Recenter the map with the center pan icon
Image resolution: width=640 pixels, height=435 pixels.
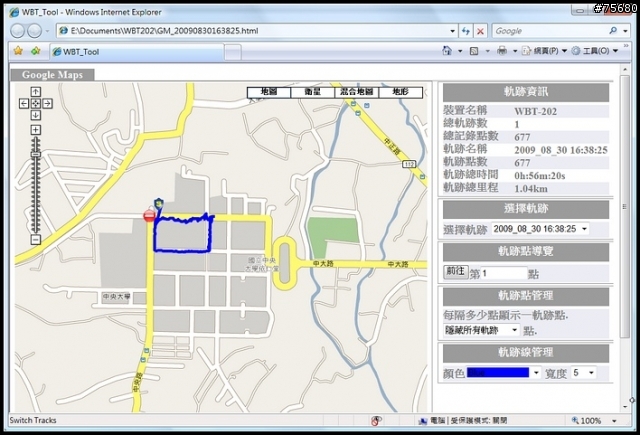click(36, 104)
